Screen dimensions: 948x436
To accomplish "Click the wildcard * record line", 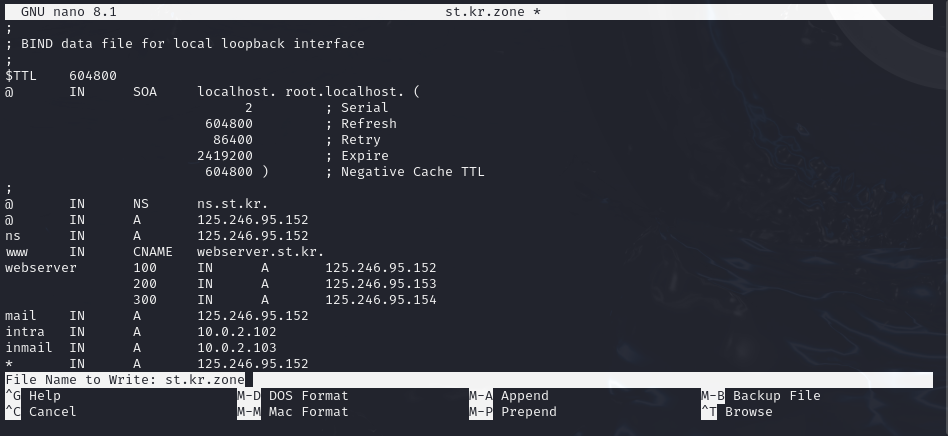I will (x=157, y=364).
